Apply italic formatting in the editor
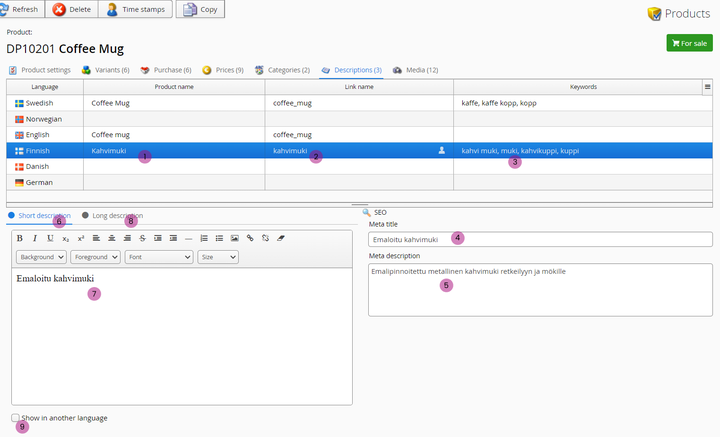Screen dimensions: 720x437 click(x=35, y=238)
